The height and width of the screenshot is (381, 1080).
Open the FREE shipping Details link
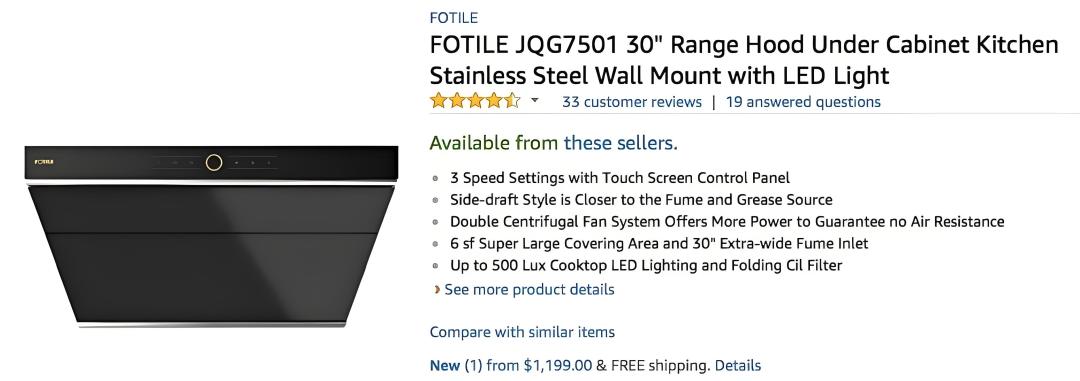[x=738, y=365]
